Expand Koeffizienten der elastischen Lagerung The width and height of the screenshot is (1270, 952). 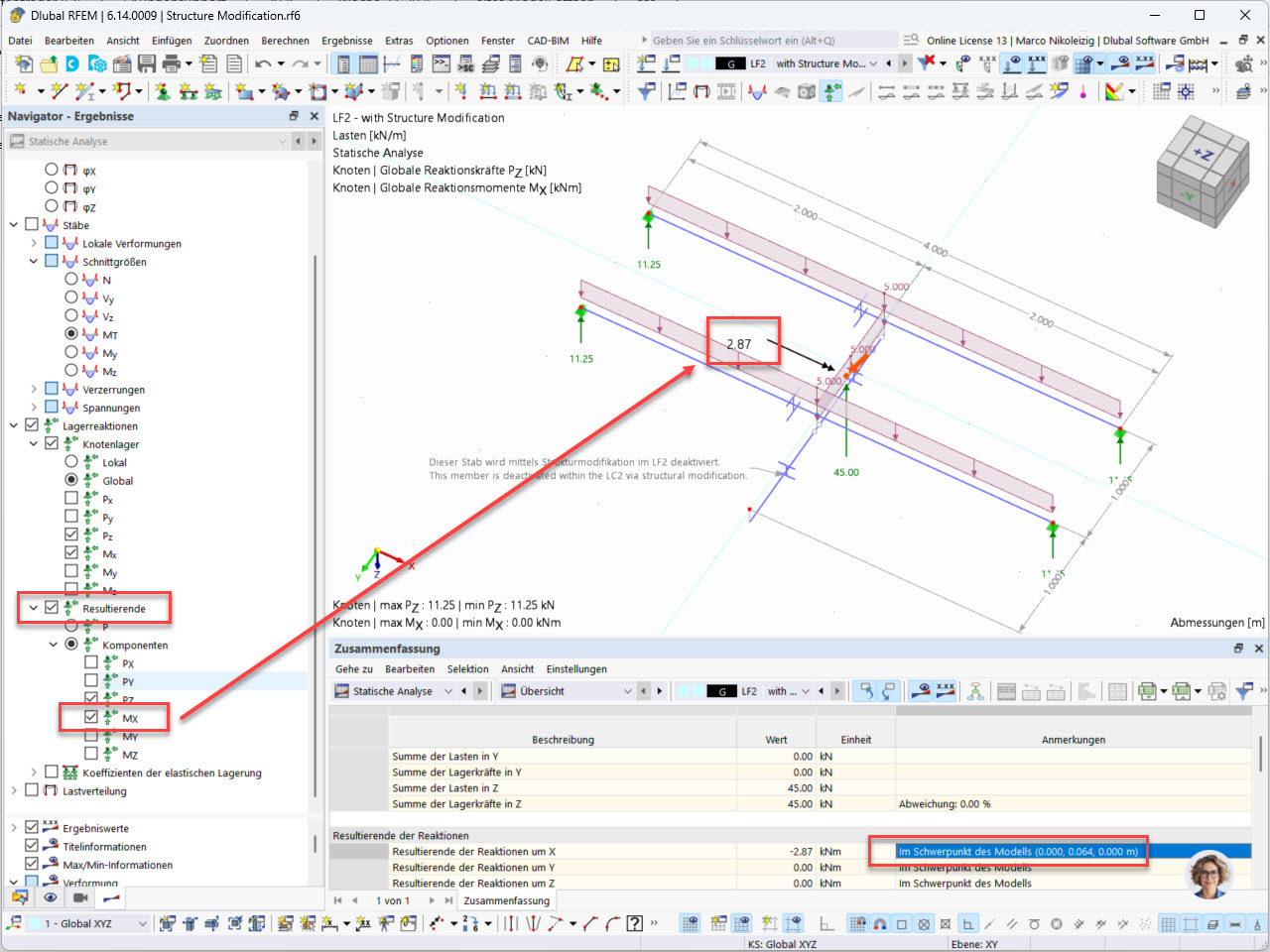click(x=34, y=773)
